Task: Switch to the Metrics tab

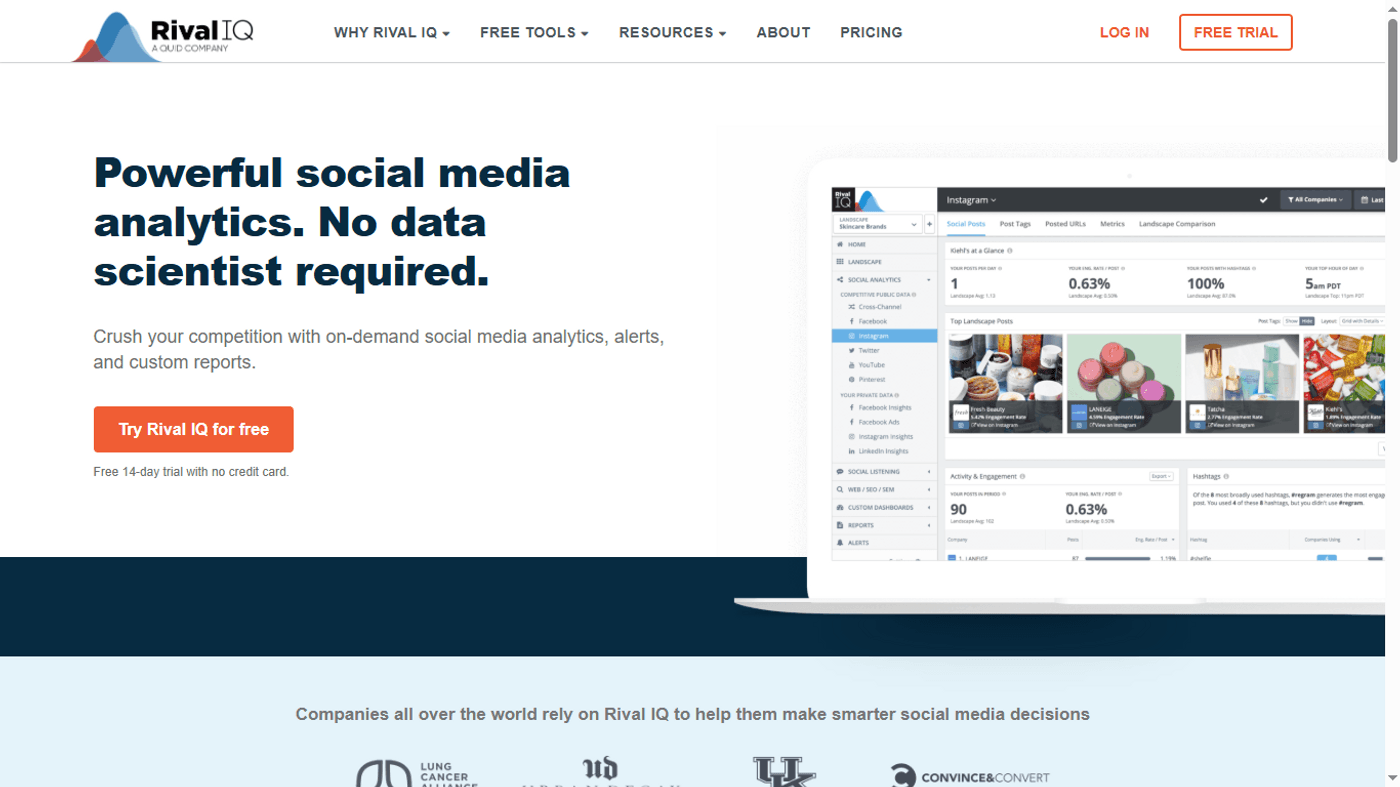Action: click(x=1112, y=224)
